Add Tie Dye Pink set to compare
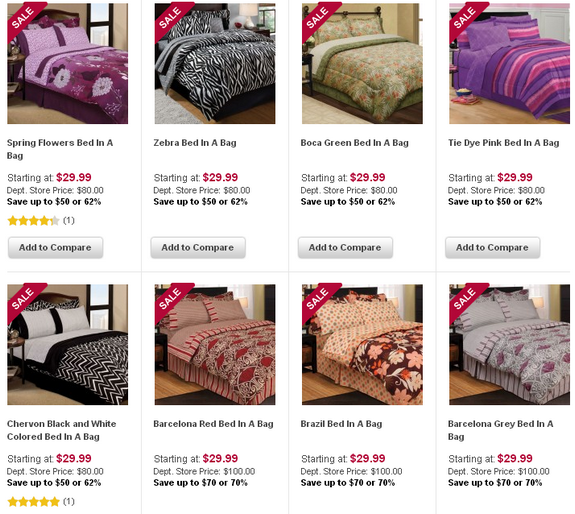This screenshot has width=575, height=514. point(492,248)
